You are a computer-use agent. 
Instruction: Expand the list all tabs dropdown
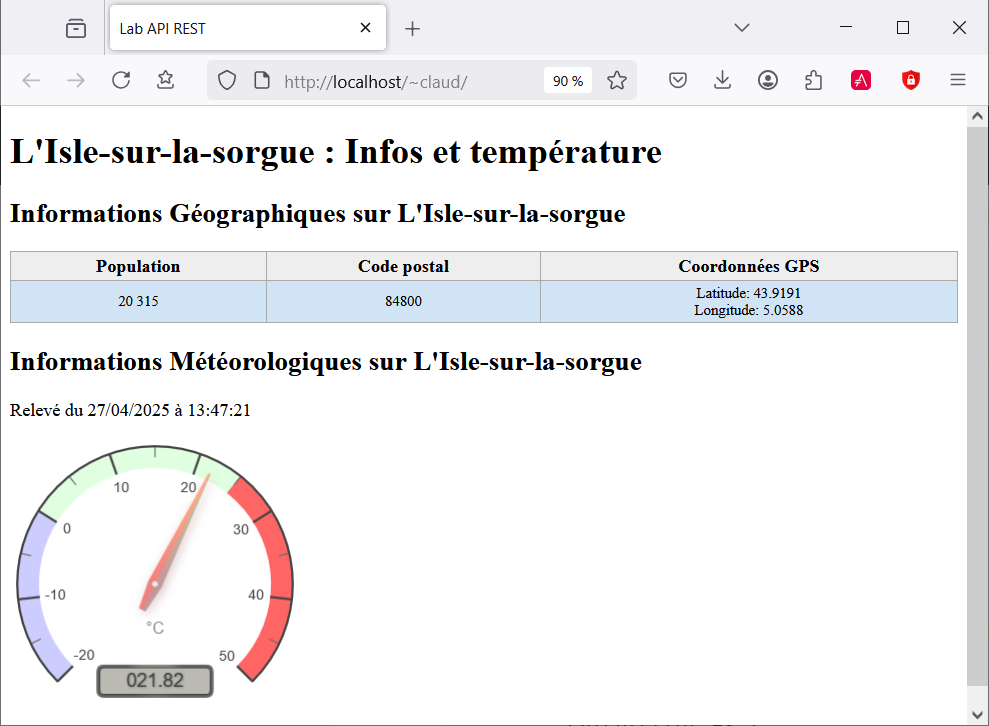(x=742, y=28)
